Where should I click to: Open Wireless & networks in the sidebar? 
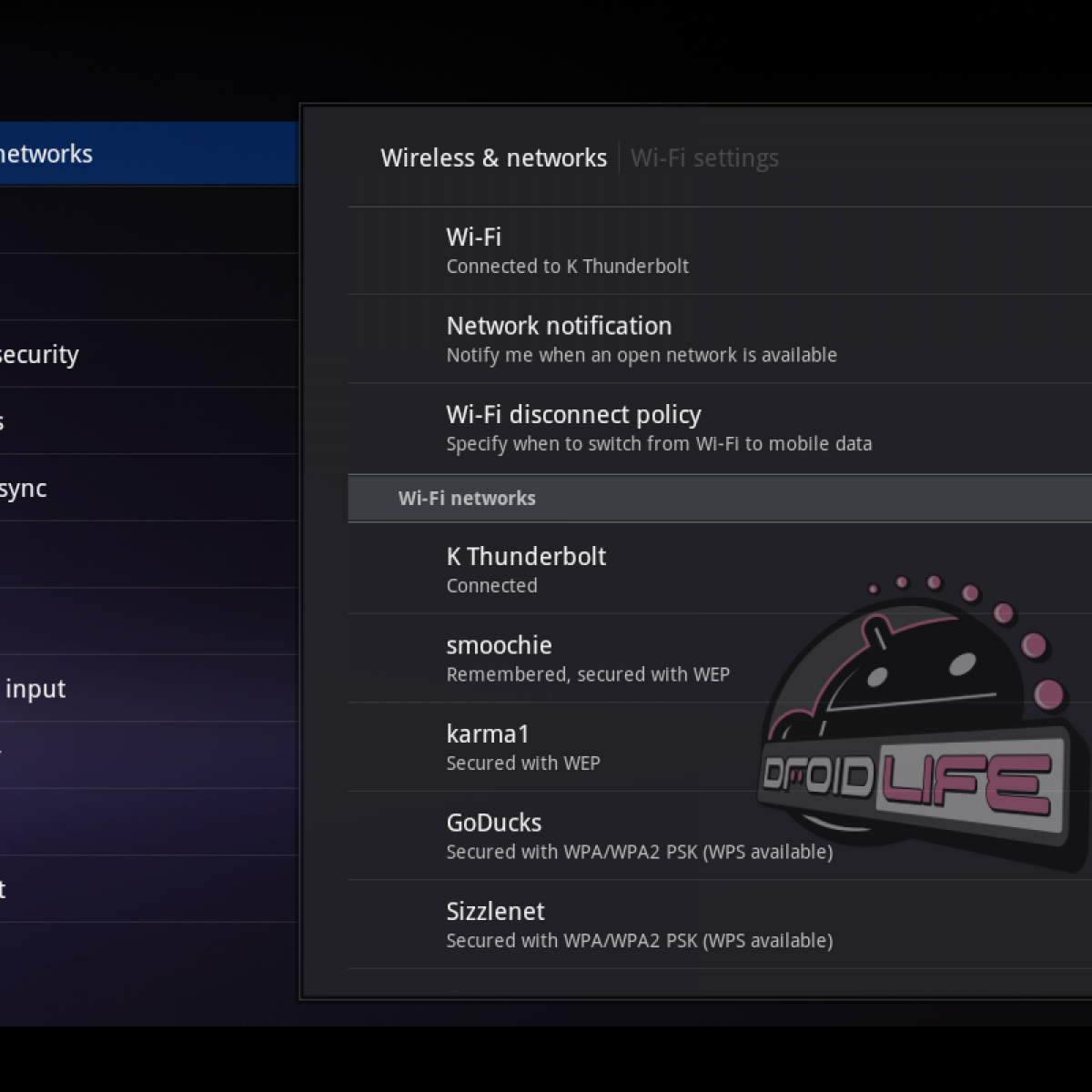click(x=136, y=154)
